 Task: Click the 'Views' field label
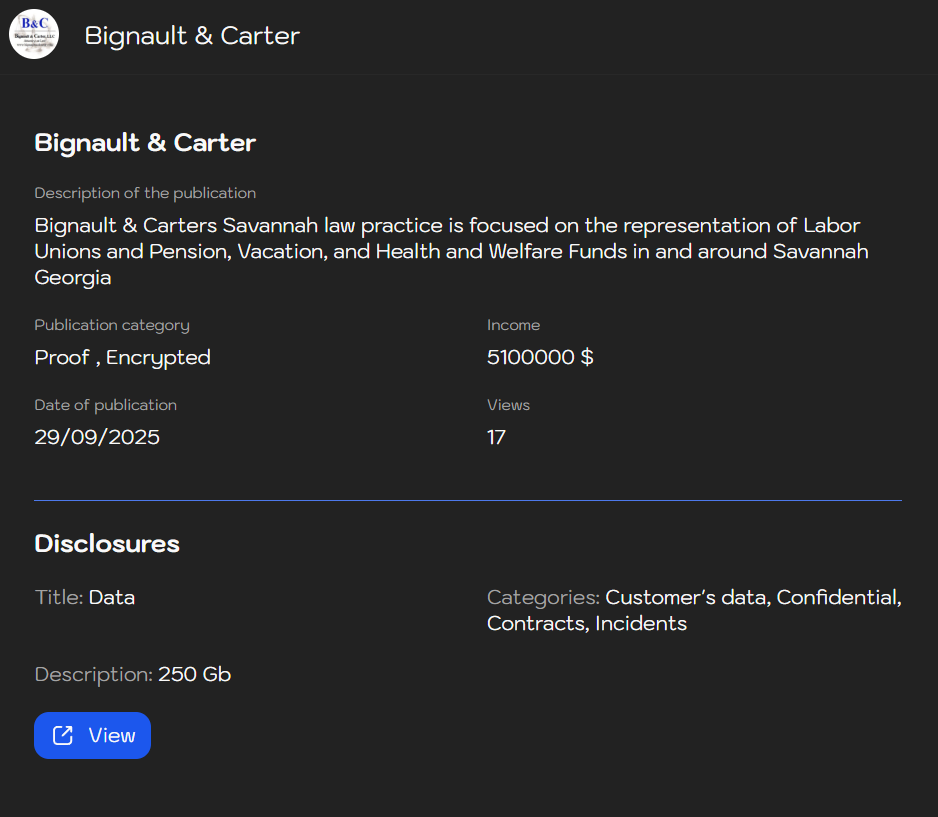508,405
